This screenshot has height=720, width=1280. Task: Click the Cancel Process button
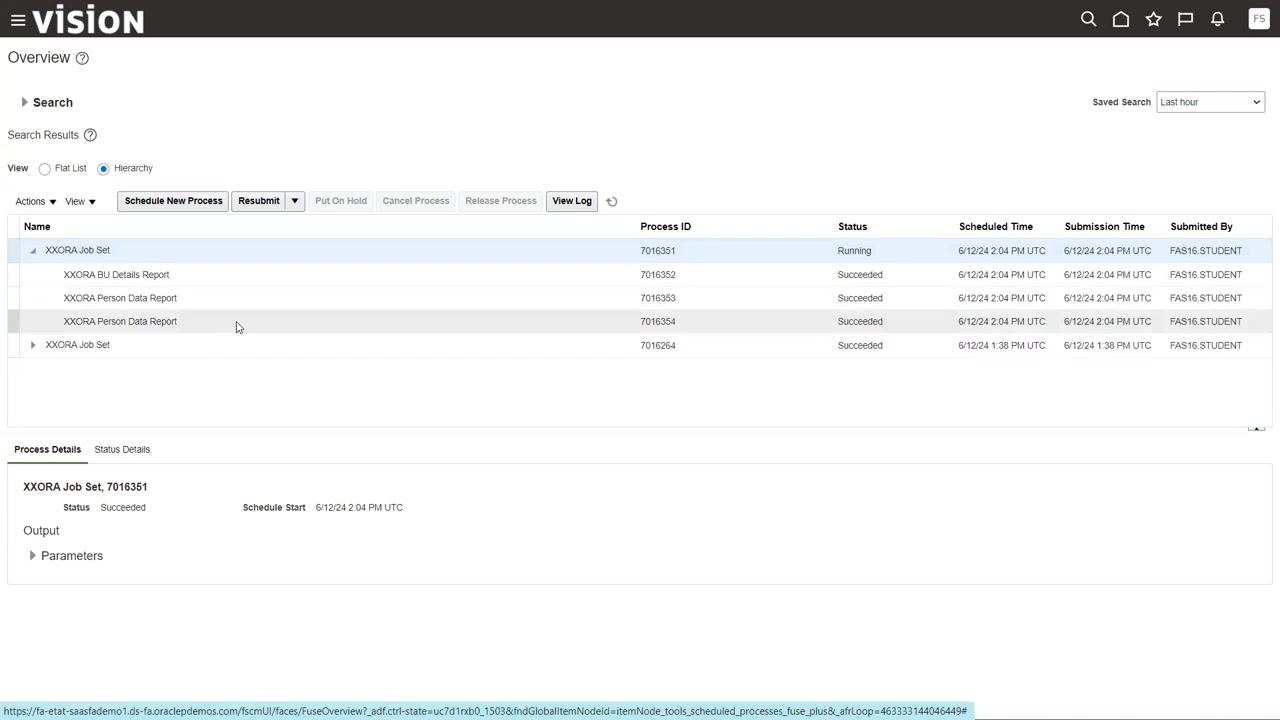coord(416,201)
